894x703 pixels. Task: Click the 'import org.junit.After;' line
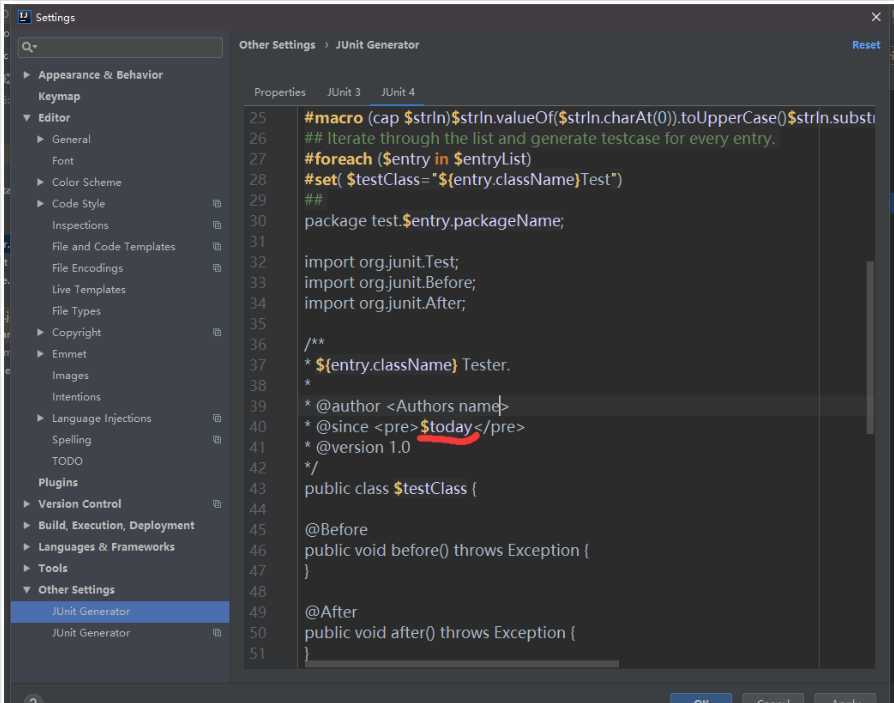[385, 303]
